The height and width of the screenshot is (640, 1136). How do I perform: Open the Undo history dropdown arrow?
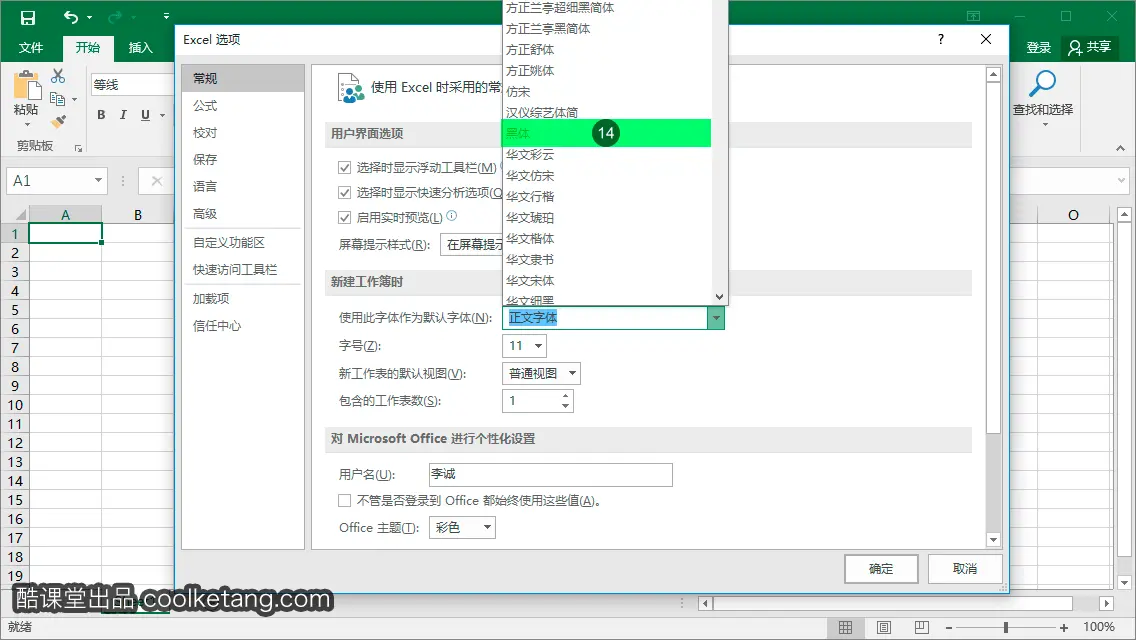(90, 17)
